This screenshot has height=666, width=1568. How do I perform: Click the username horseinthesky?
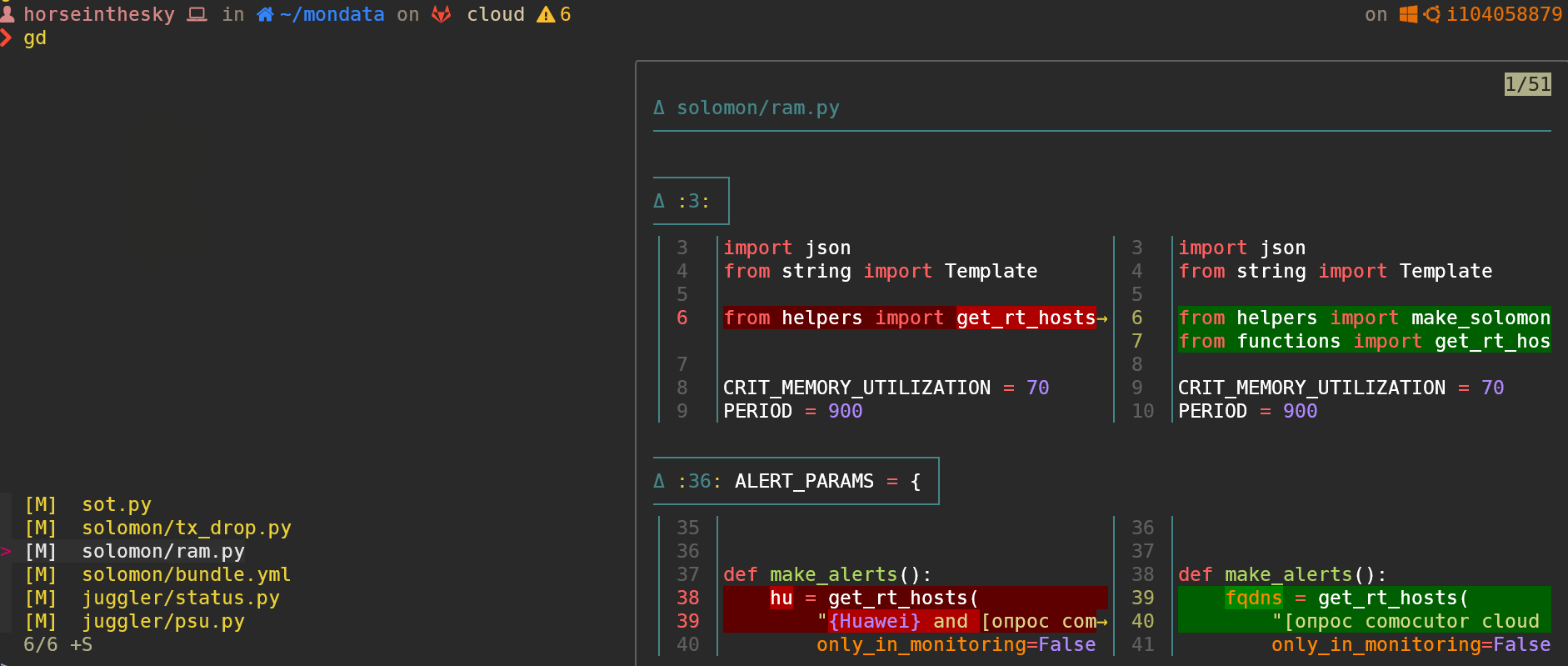(99, 14)
